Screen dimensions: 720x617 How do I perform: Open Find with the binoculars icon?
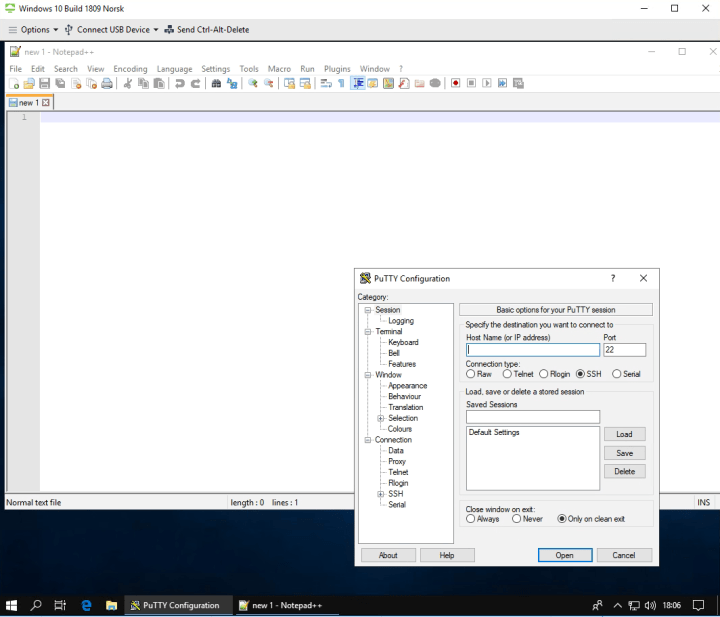pyautogui.click(x=216, y=84)
